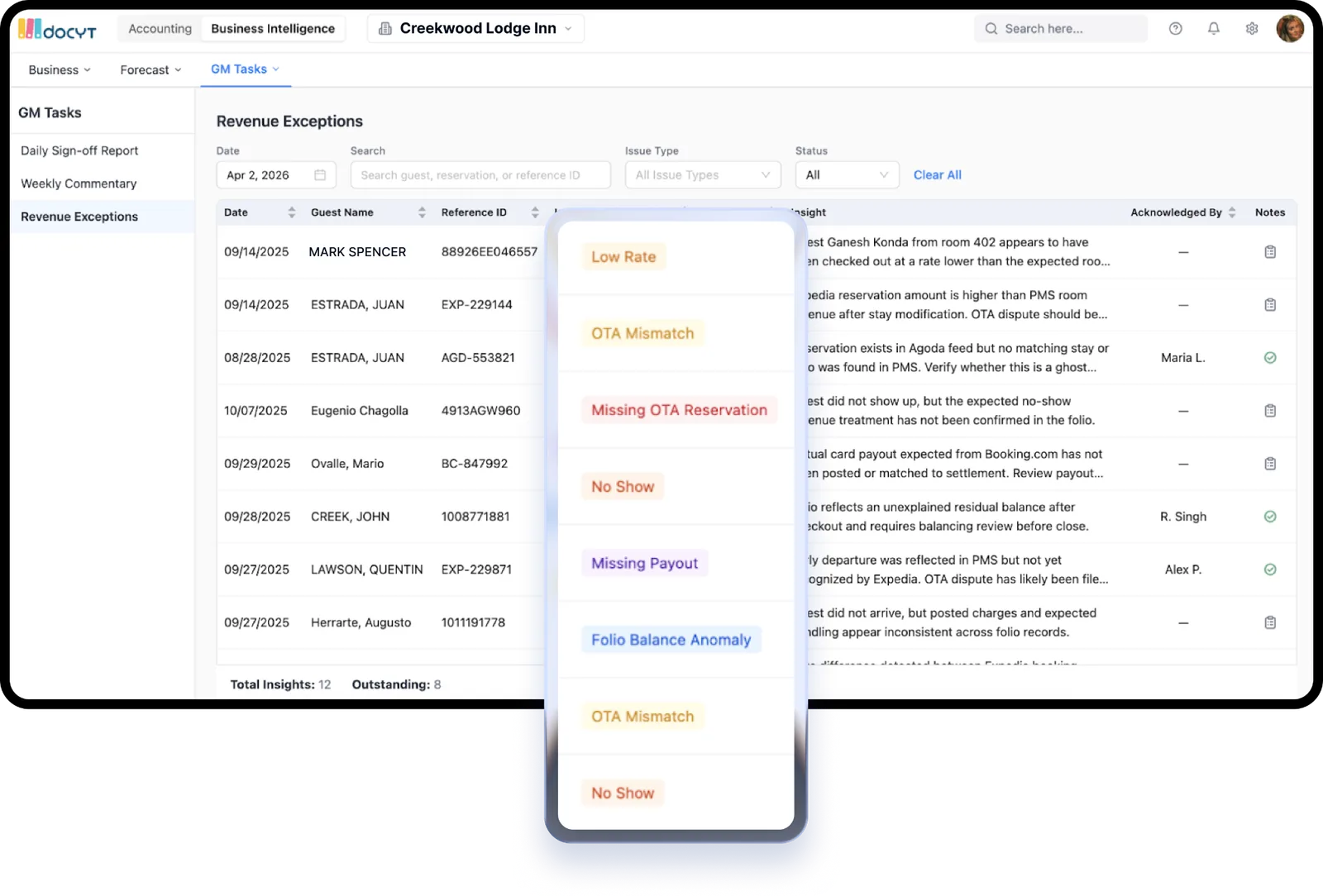
Task: Open the settings gear icon
Action: tap(1252, 29)
